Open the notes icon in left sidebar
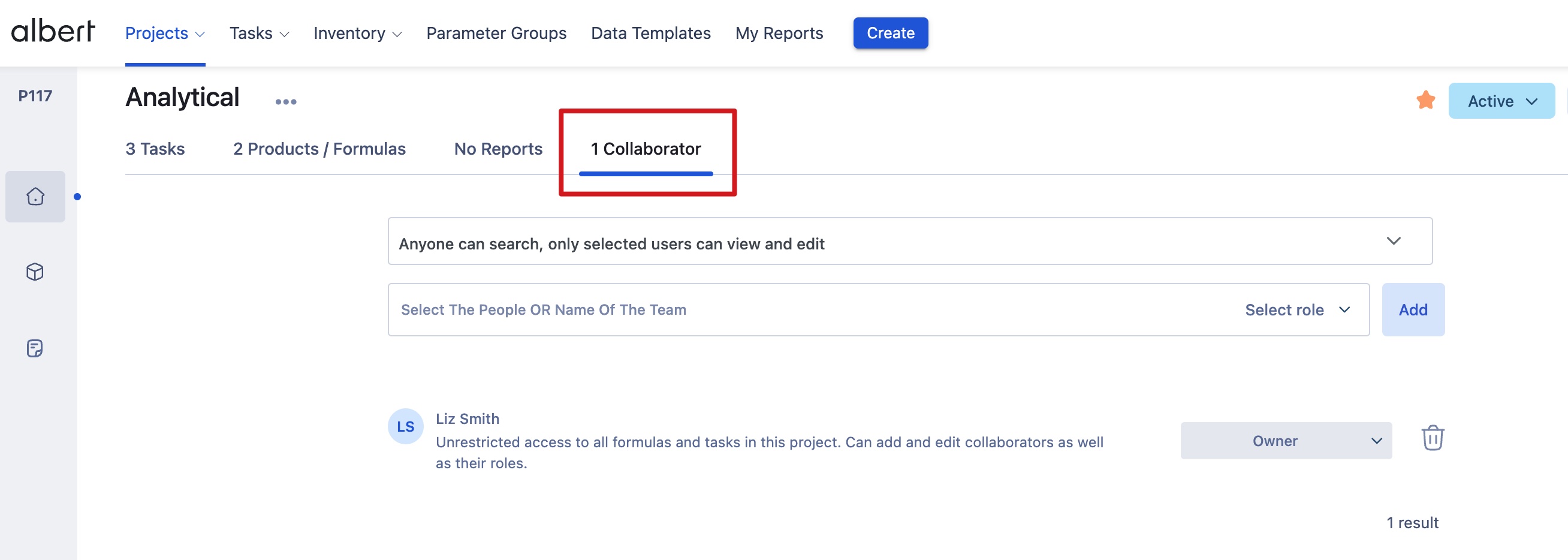1568x560 pixels. pyautogui.click(x=35, y=348)
